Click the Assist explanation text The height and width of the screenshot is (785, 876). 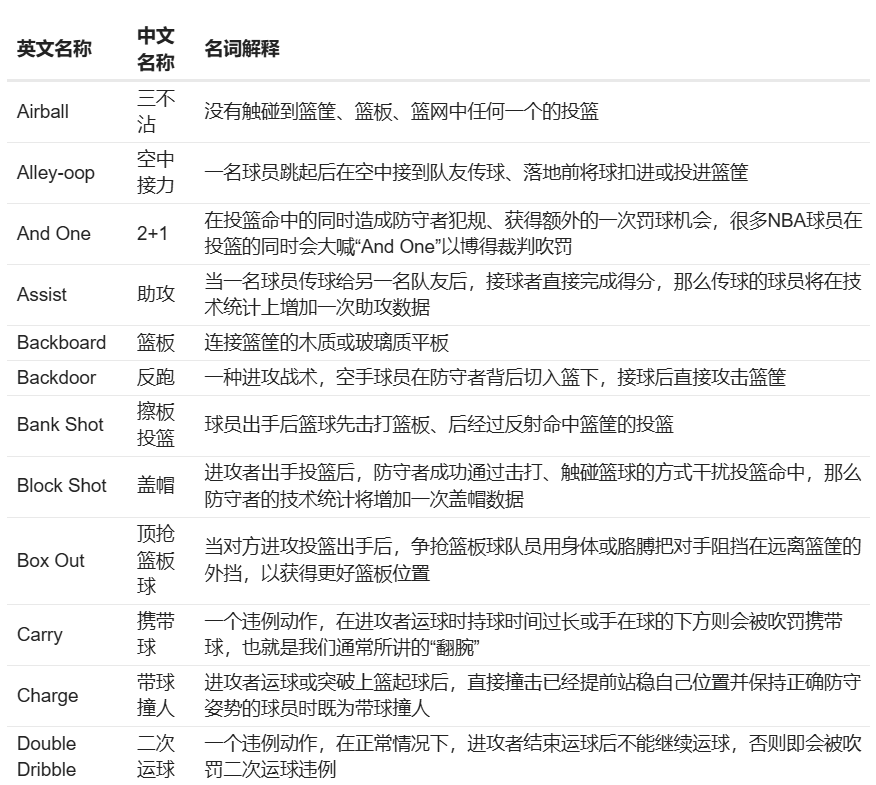coord(533,294)
